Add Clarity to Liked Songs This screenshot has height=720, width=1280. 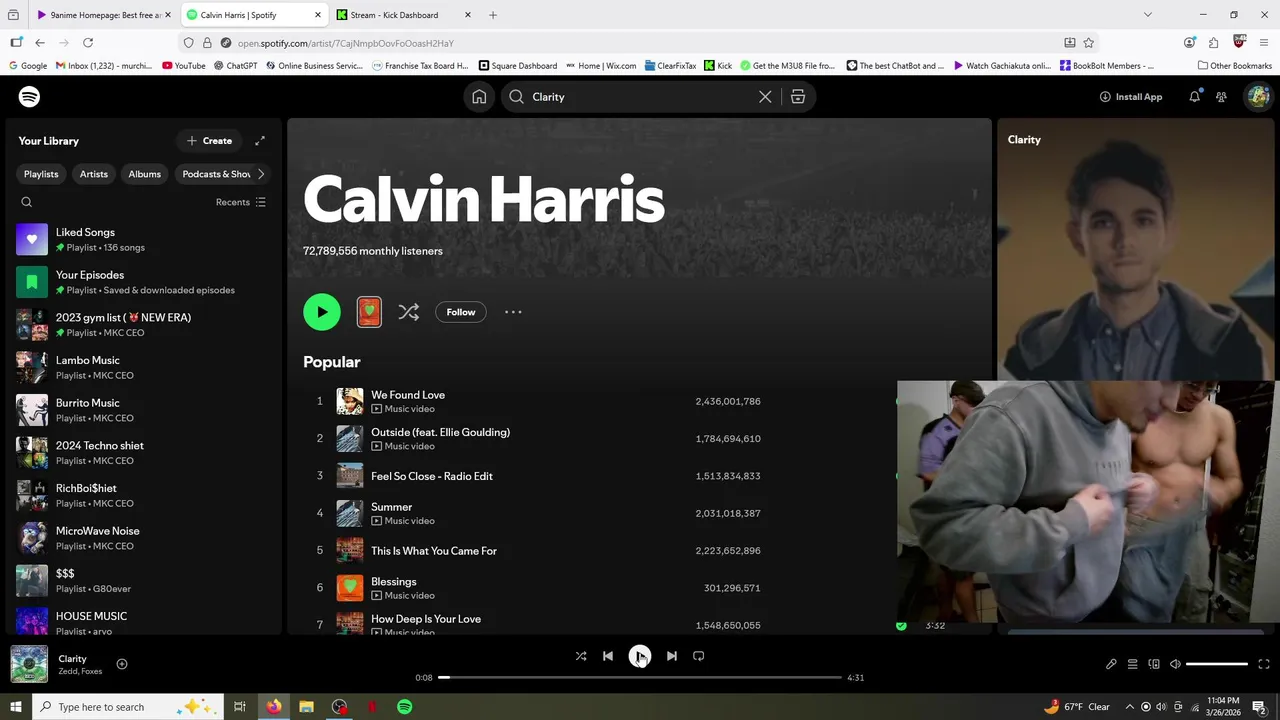click(122, 664)
